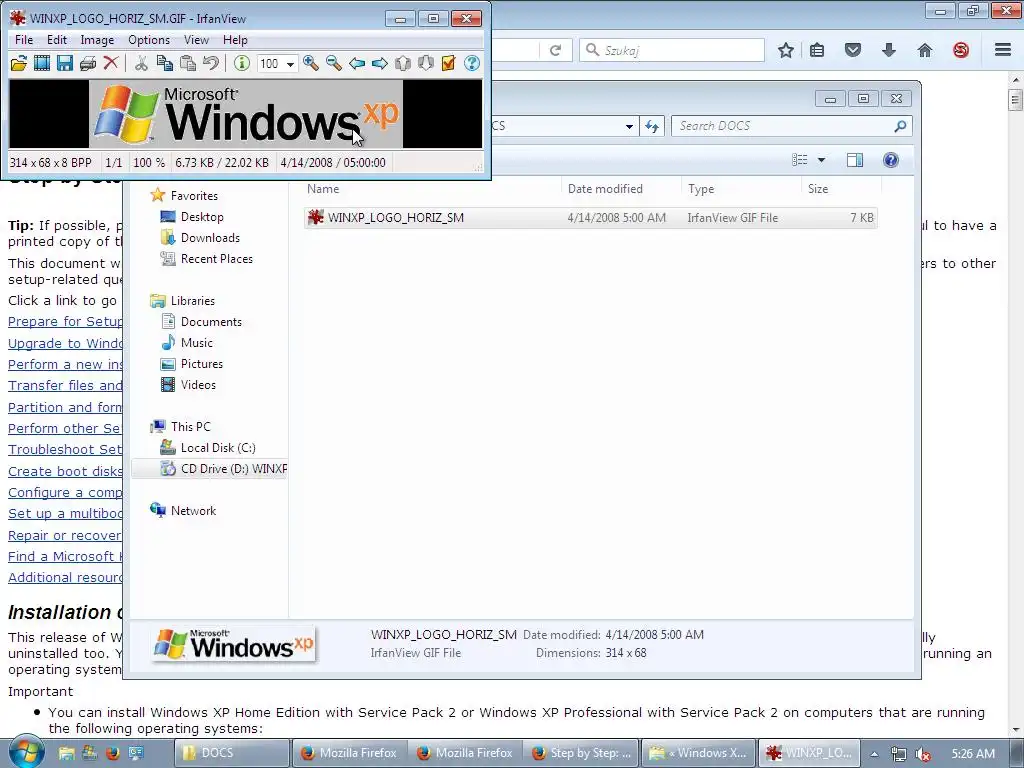Image resolution: width=1024 pixels, height=768 pixels.
Task: Open the Videos library
Action: [x=198, y=385]
